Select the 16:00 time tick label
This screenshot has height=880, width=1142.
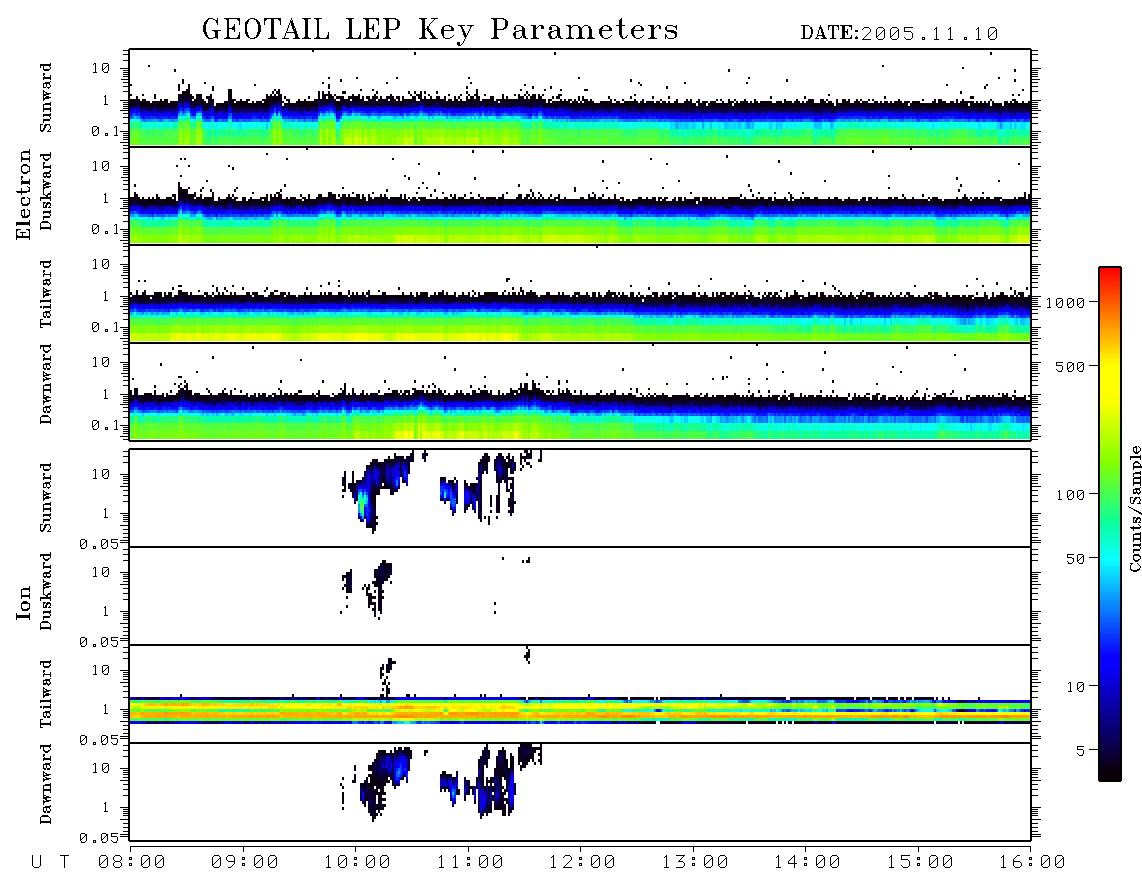[x=1032, y=863]
